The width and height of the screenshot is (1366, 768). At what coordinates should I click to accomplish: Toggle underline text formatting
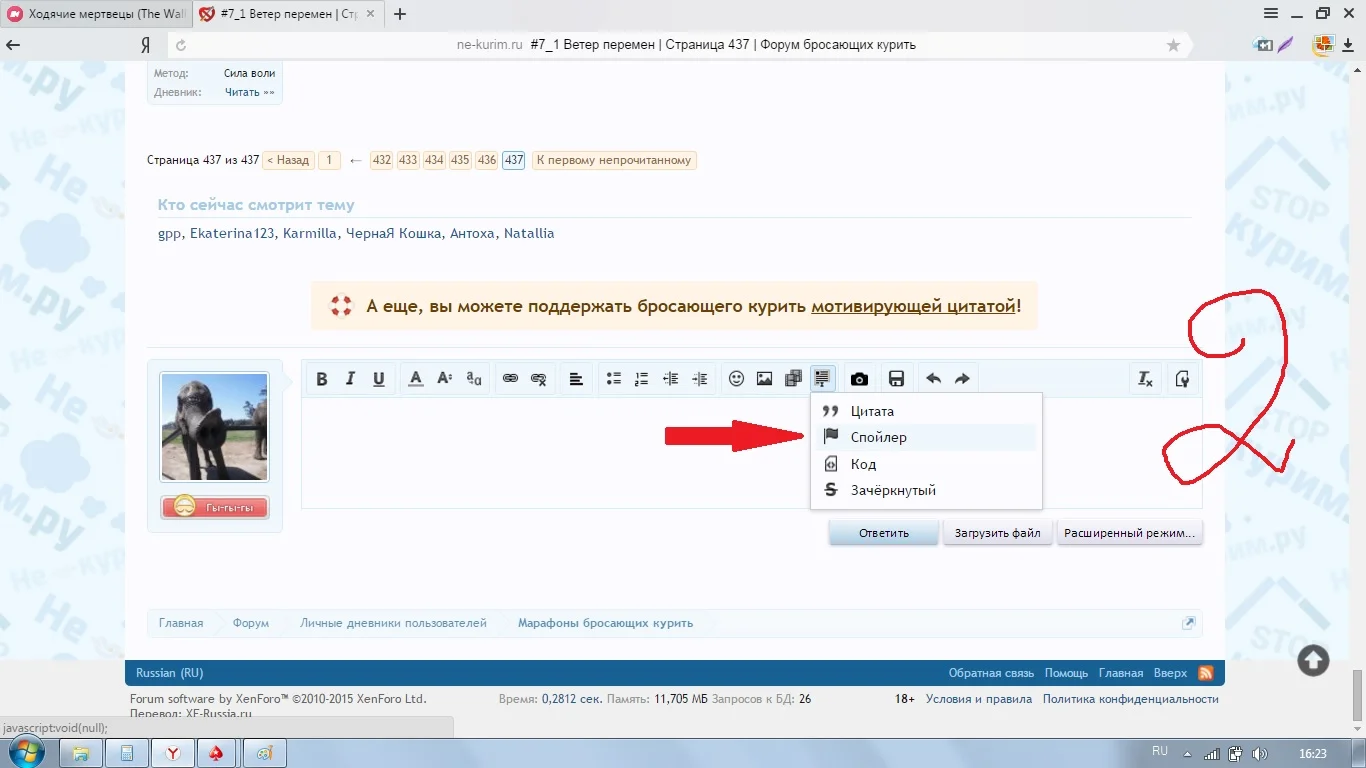(x=379, y=379)
